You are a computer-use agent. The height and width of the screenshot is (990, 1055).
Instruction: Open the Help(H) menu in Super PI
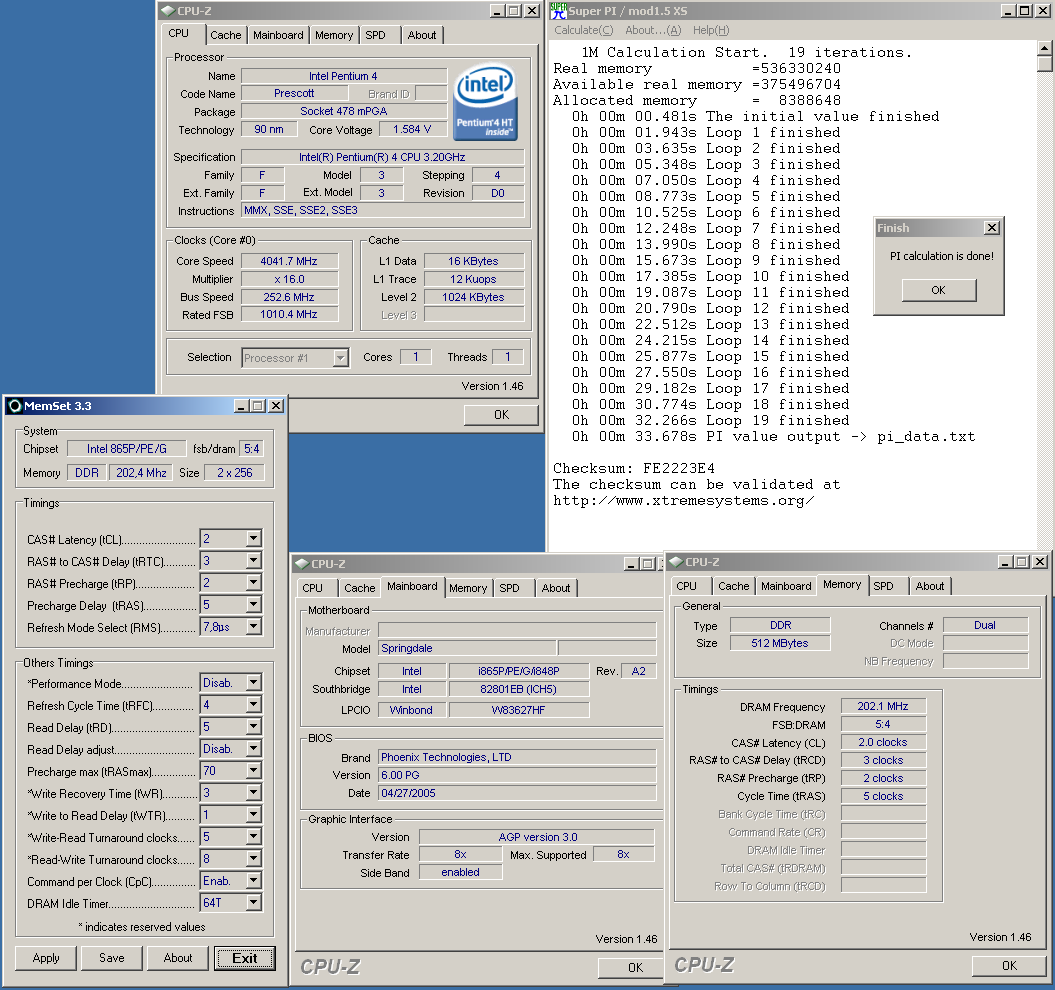point(711,30)
